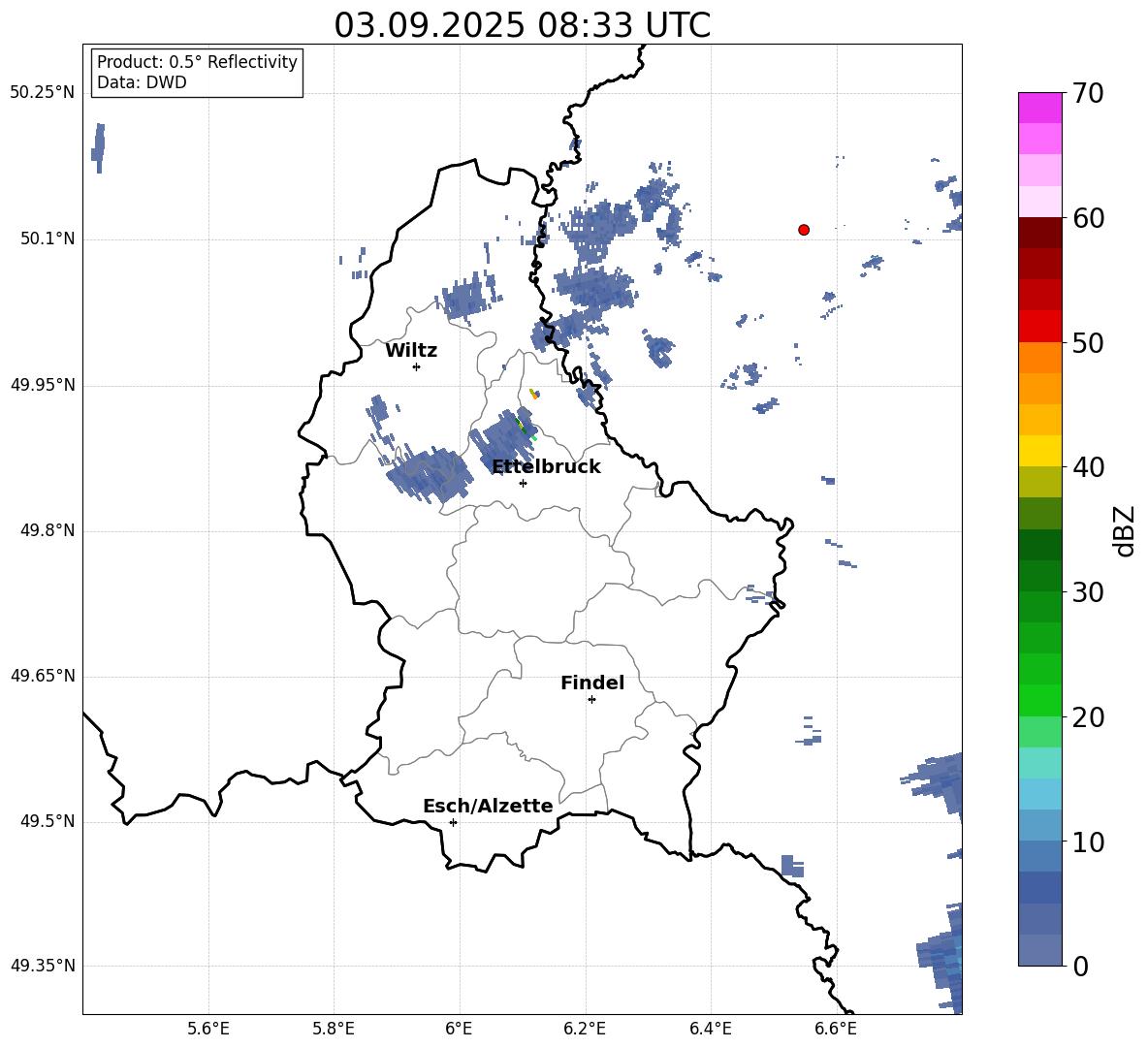Image resolution: width=1148 pixels, height=1048 pixels.
Task: Click the 70 value on the colorbar
Action: click(1088, 93)
